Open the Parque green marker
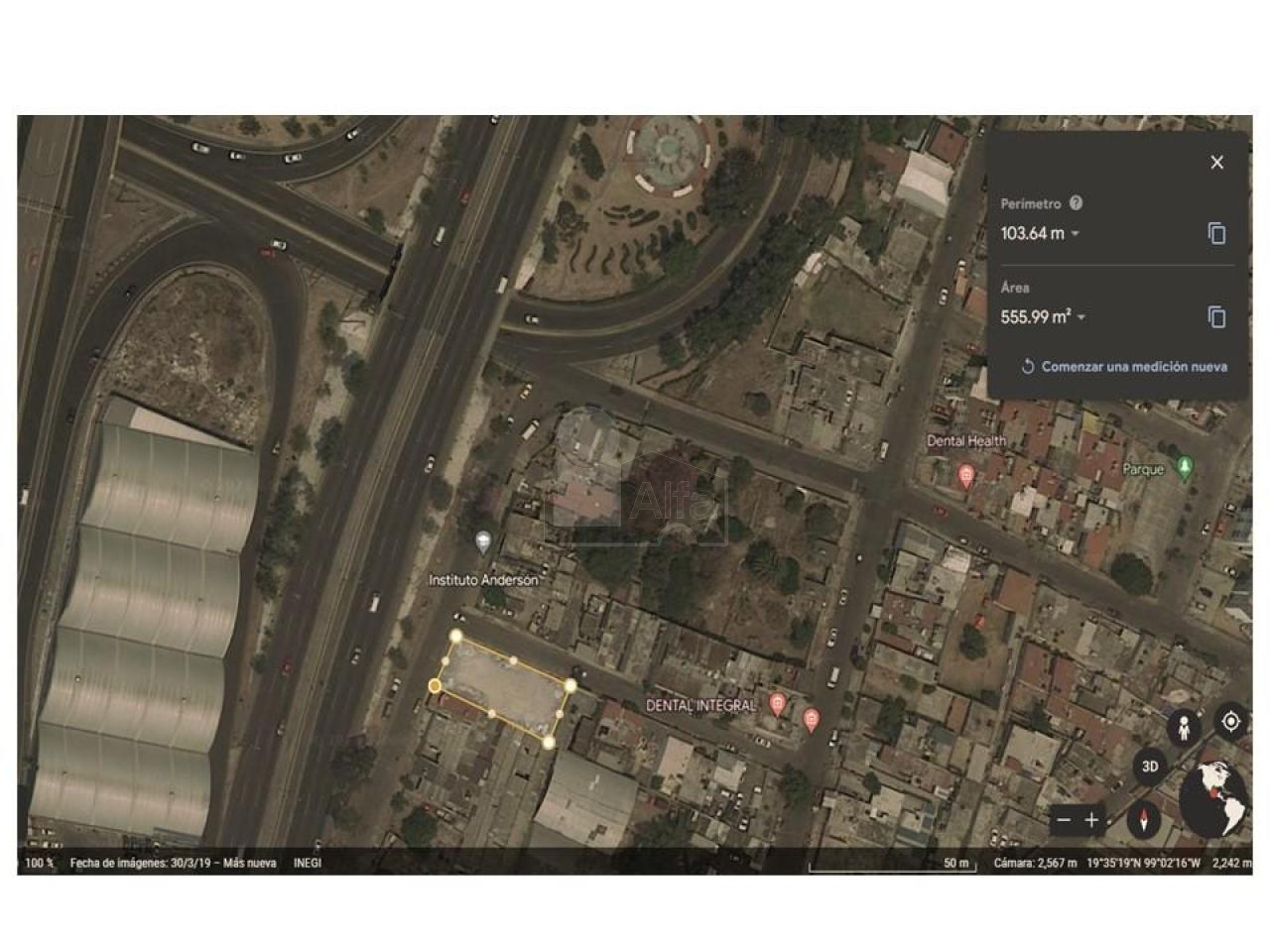This screenshot has height=952, width=1270. 1184,467
